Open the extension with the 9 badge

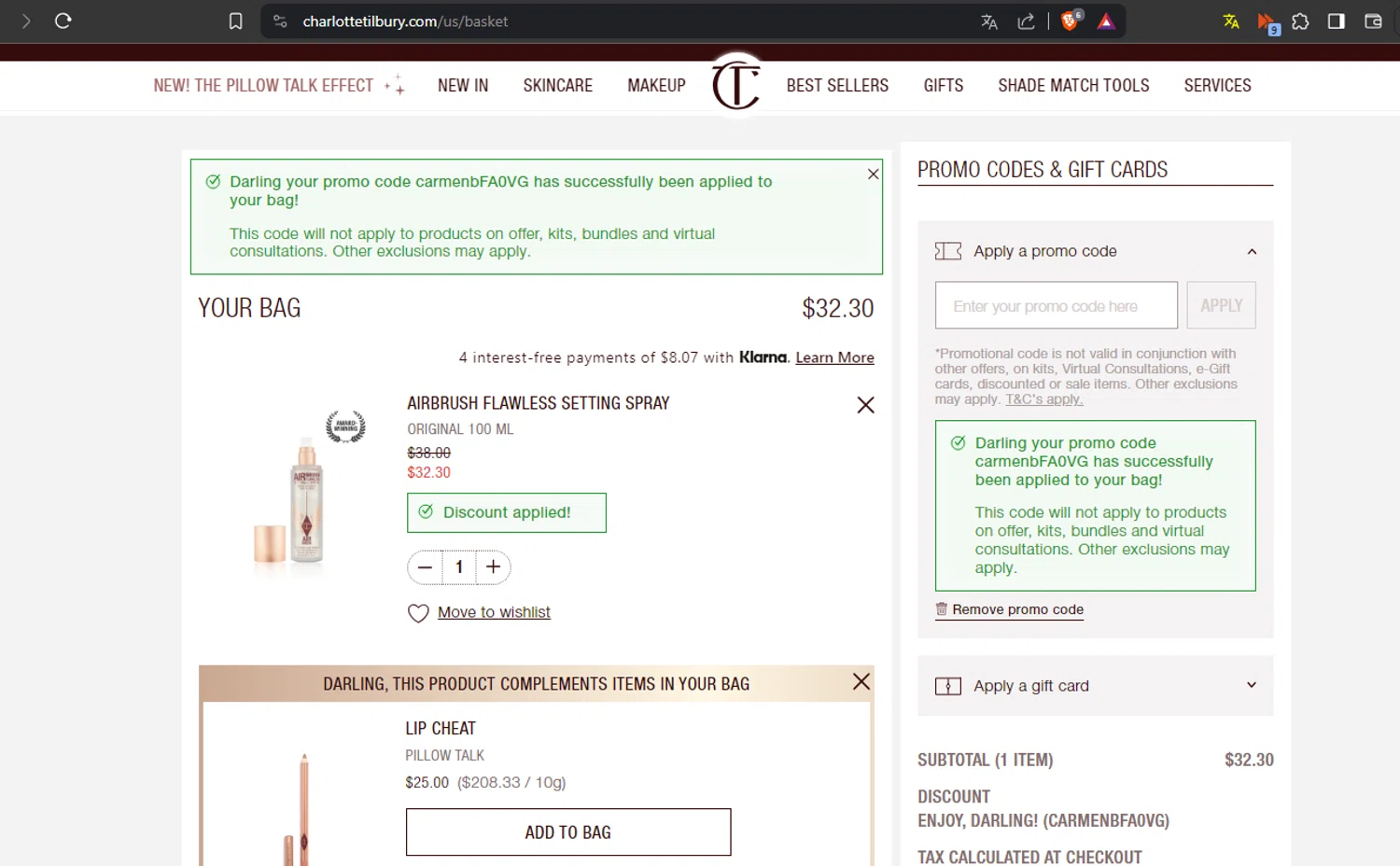click(x=1267, y=22)
